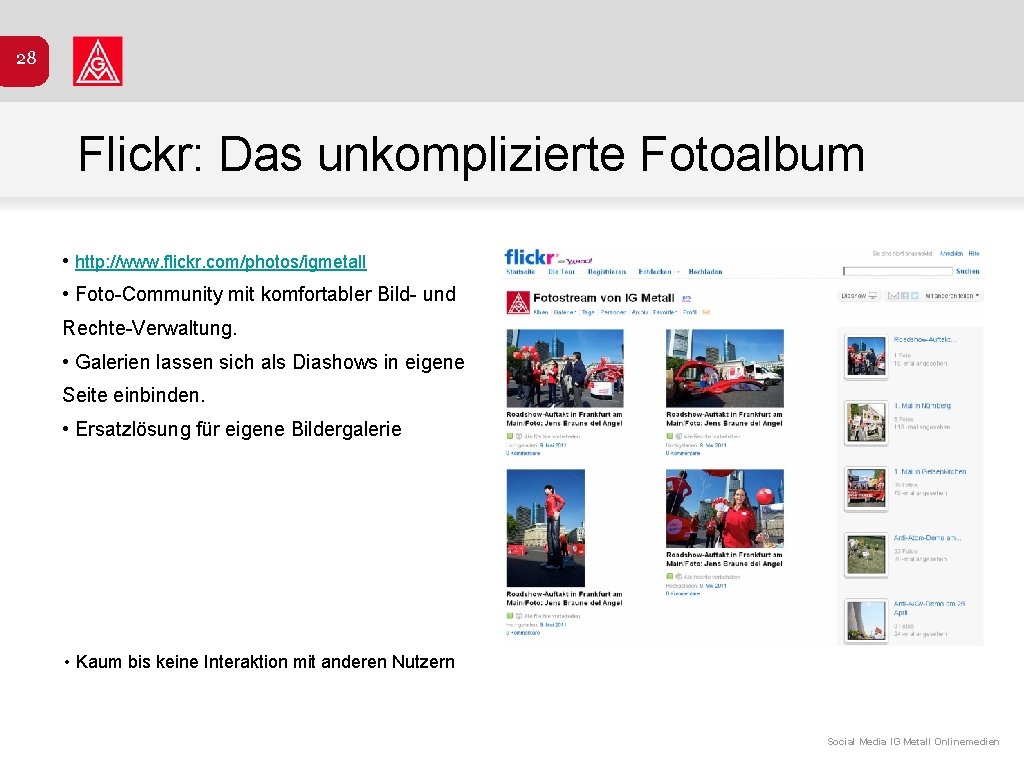Screen dimensions: 1024x768
Task: Open the Anti-AKW-Demo am 25 April thumbnail
Action: 866,620
